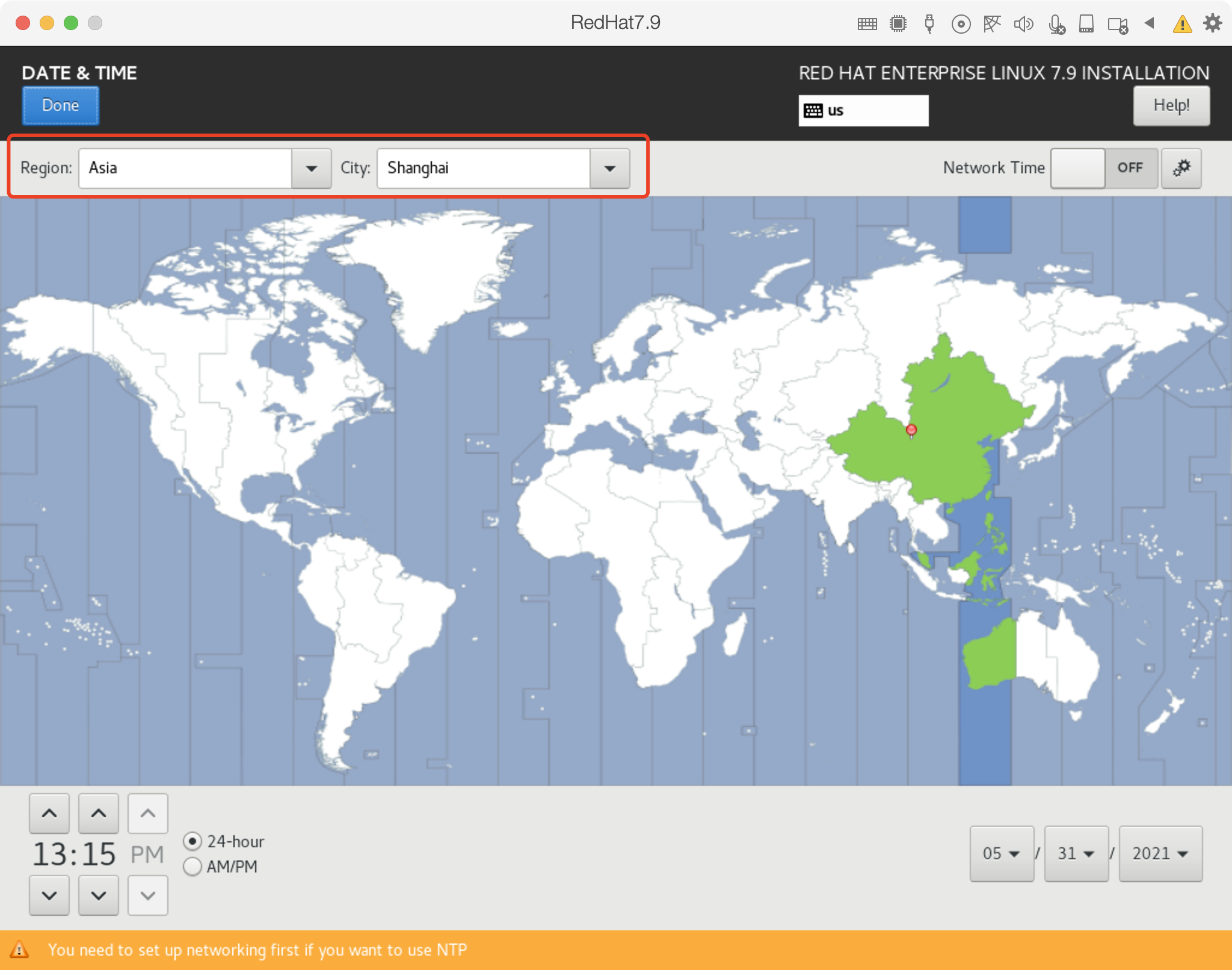Select the 24-hour radio button

192,841
